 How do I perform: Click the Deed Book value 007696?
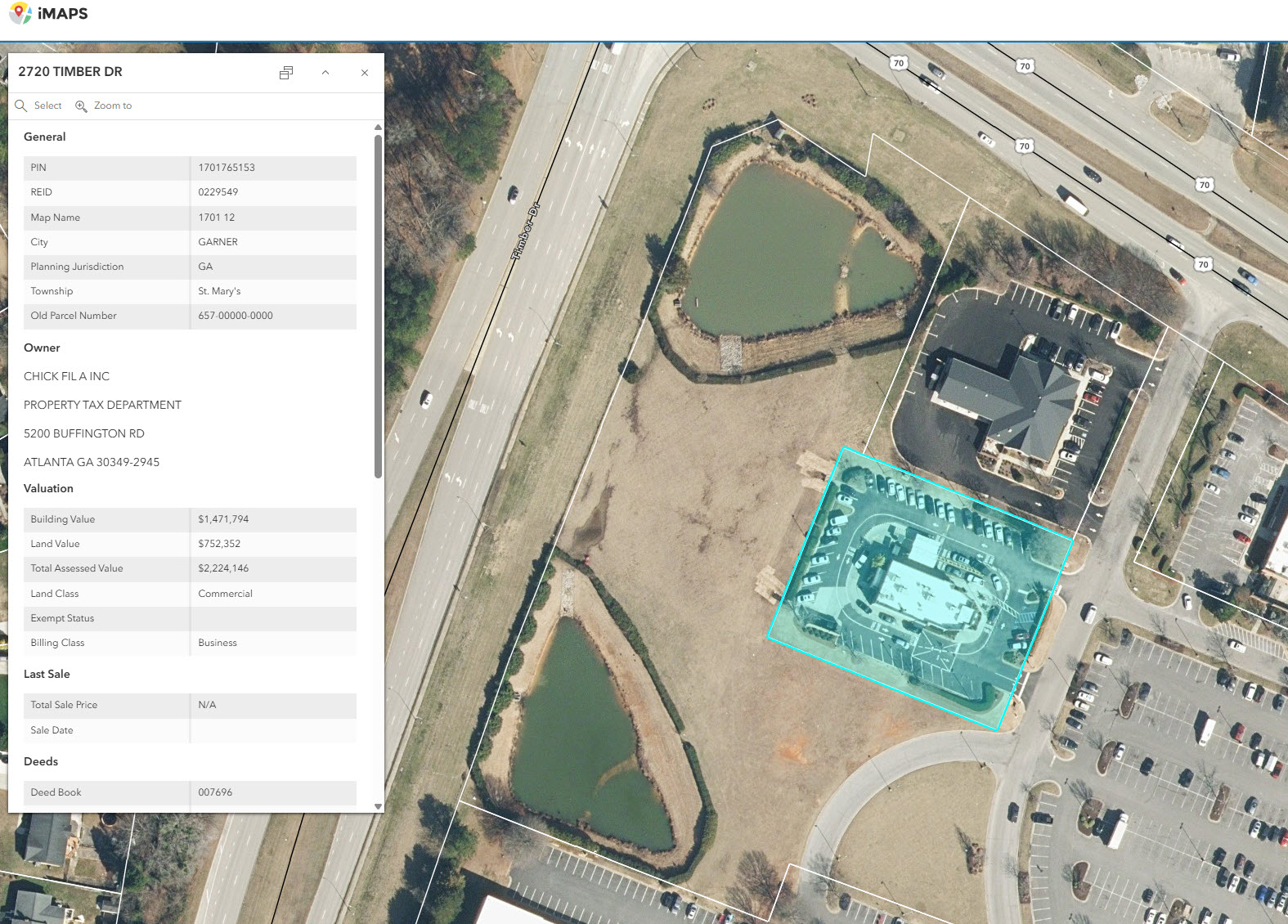pos(215,792)
